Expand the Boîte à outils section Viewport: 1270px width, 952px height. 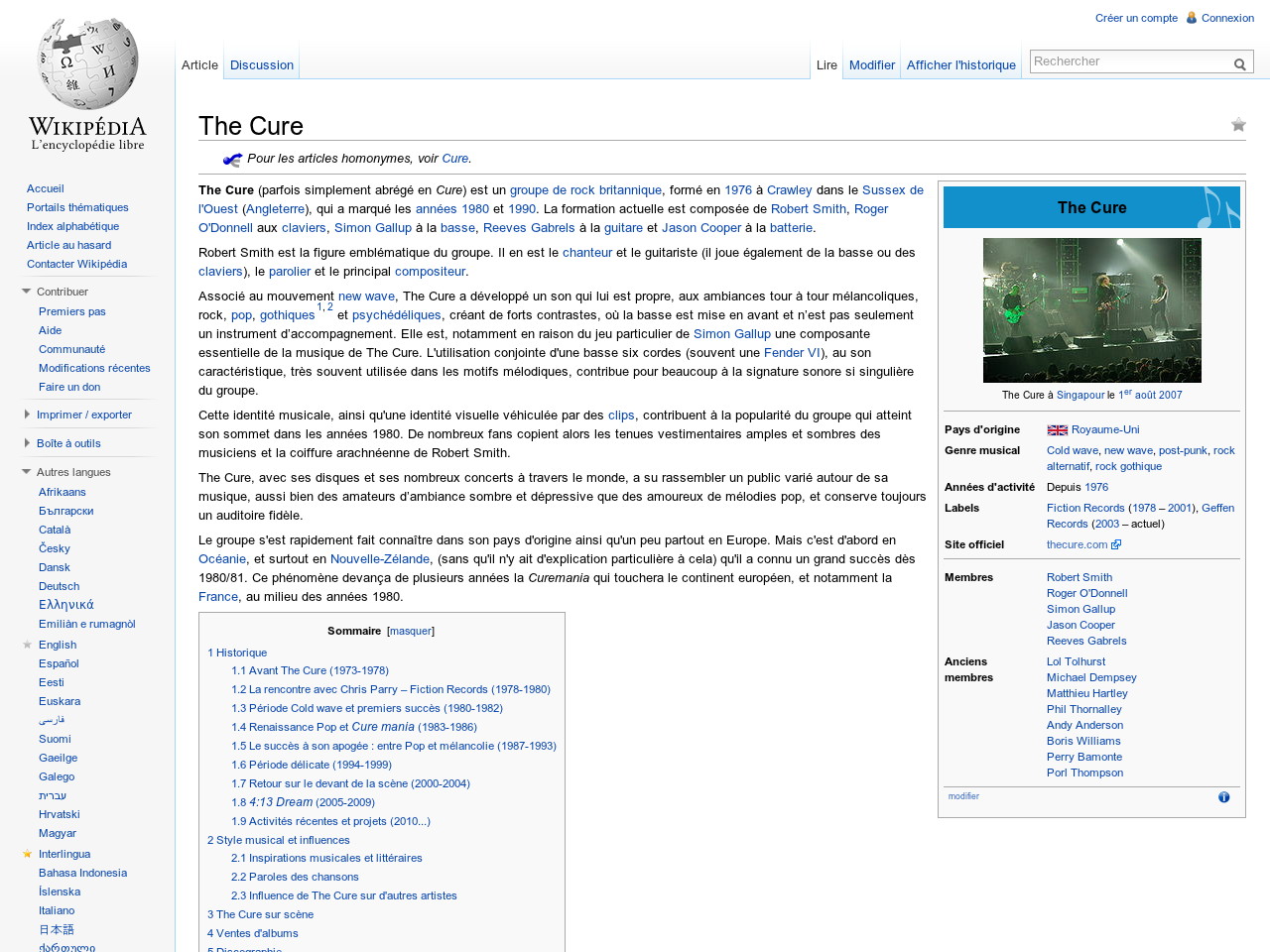[27, 443]
